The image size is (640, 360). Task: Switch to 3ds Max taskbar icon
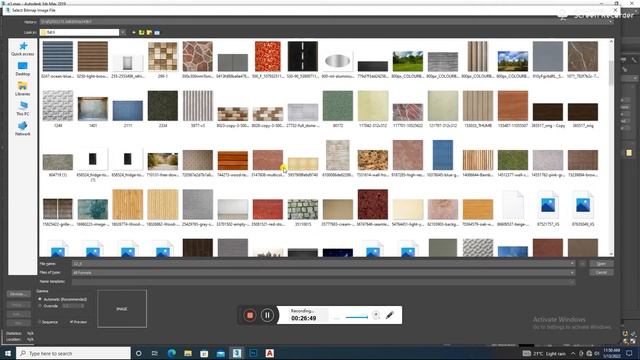tap(237, 353)
